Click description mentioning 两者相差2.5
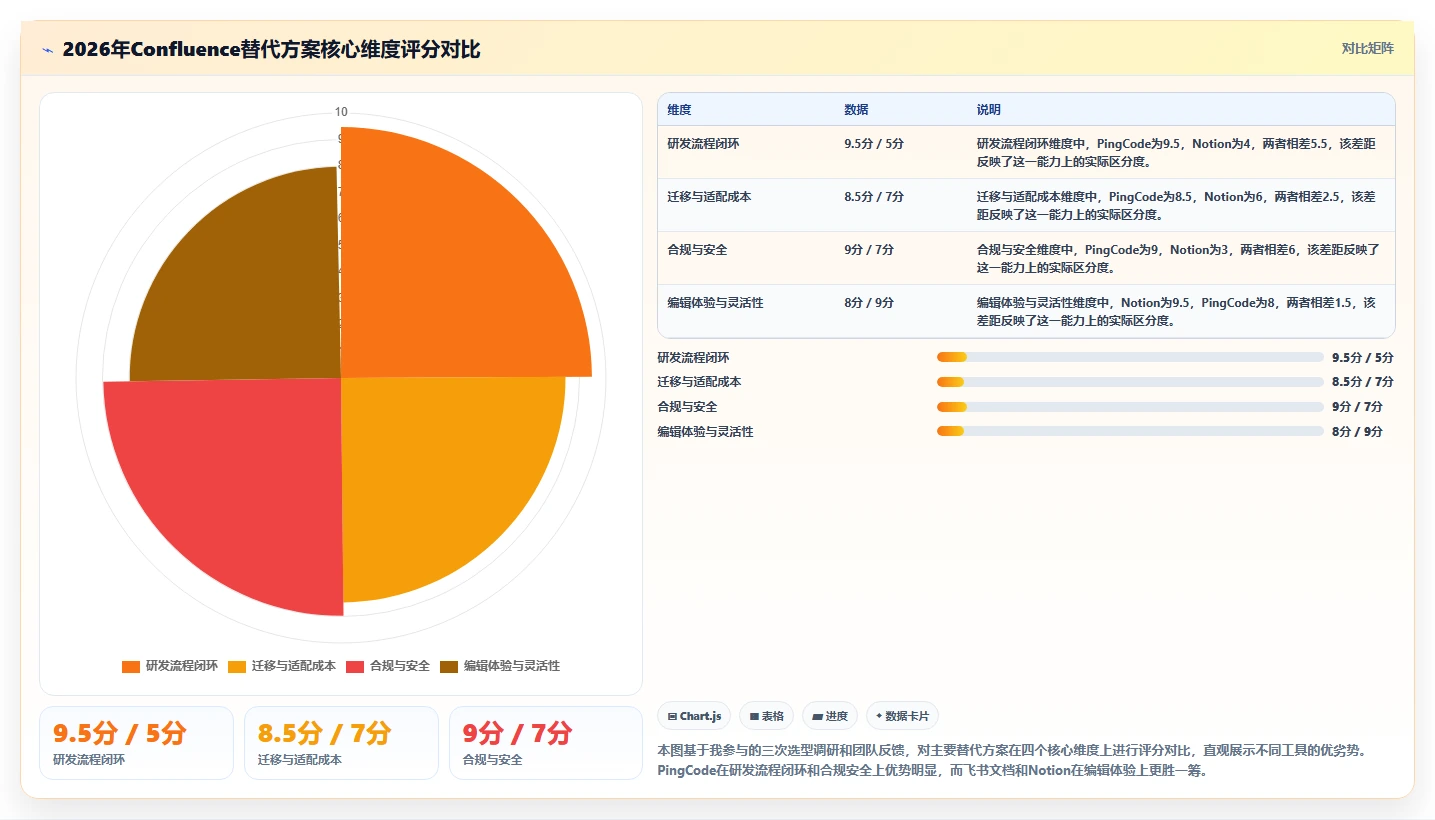The height and width of the screenshot is (820, 1435). tap(1176, 206)
